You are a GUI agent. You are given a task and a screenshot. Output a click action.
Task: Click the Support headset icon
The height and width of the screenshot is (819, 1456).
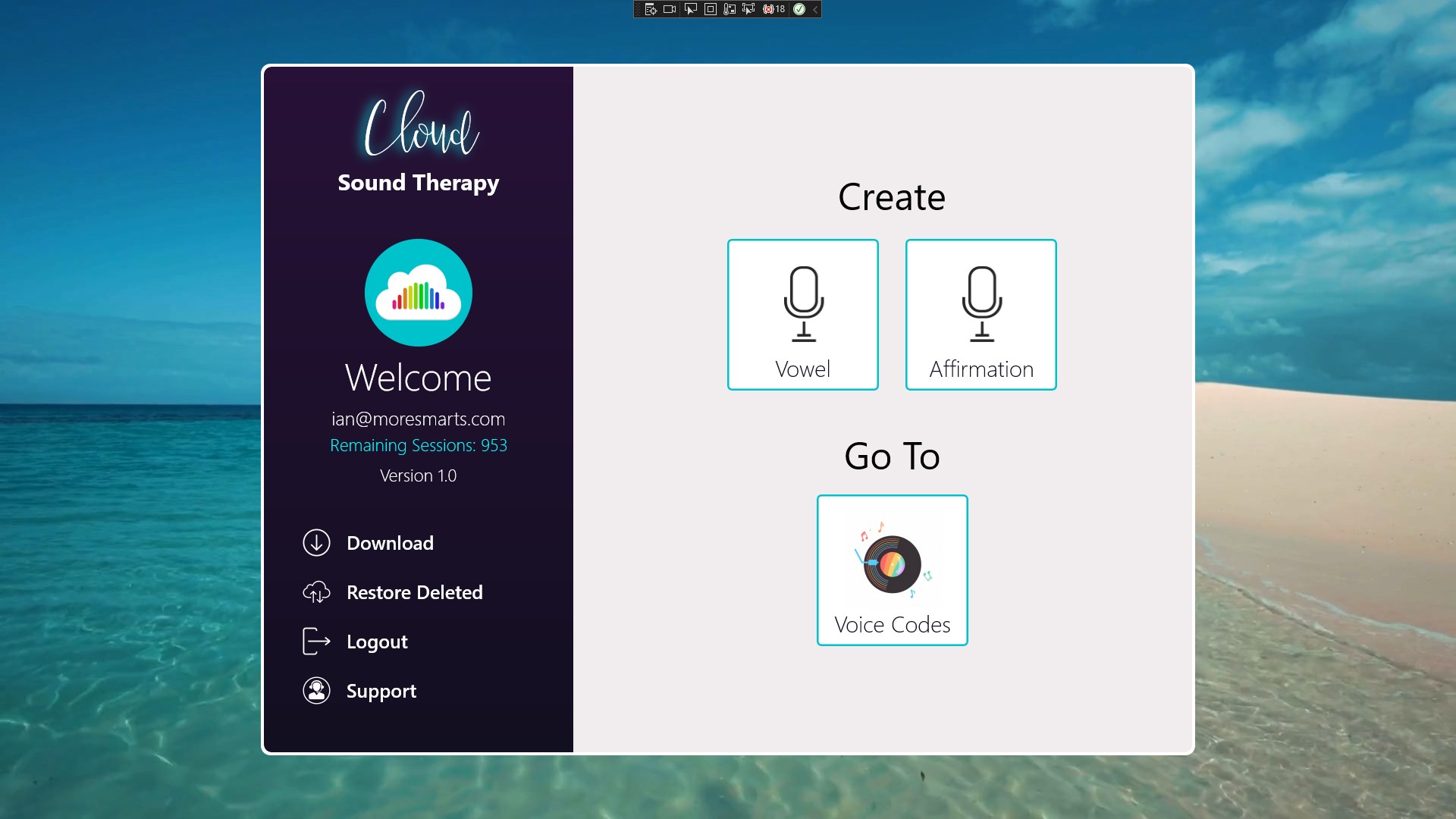pos(316,691)
